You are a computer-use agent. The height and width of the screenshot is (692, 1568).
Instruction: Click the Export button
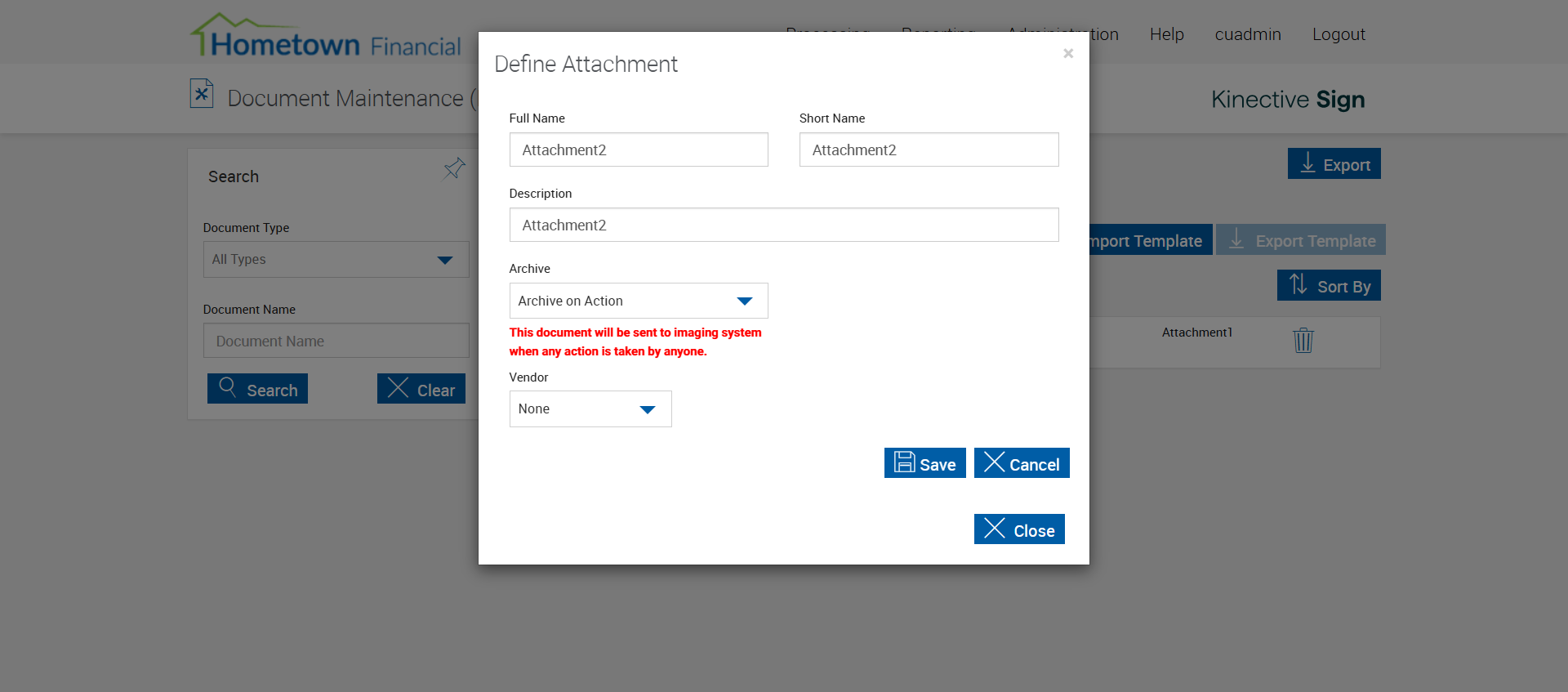[1334, 164]
